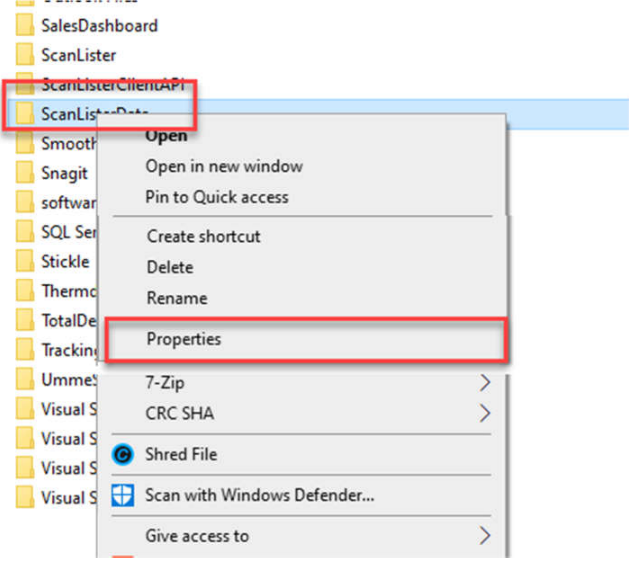Screen dimensions: 636x561
Task: Click the Windows Defender shield icon
Action: [124, 495]
